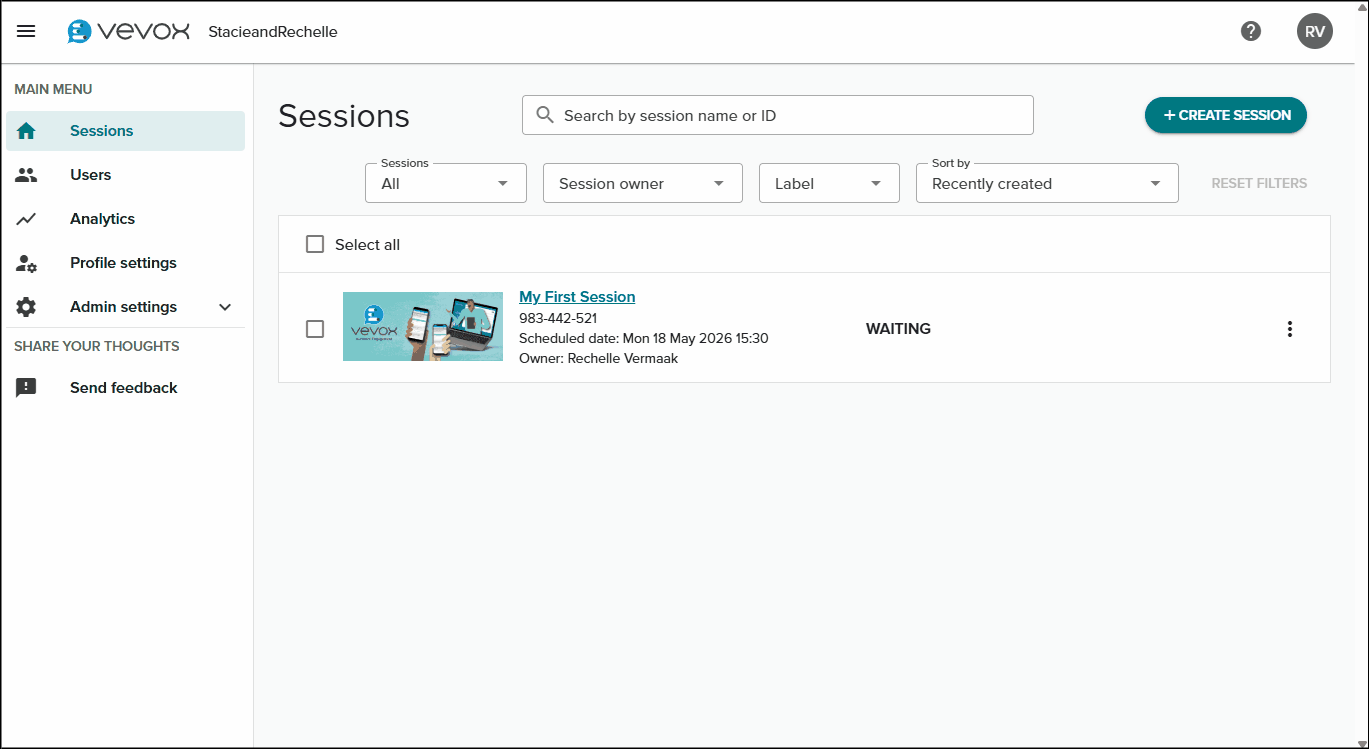Click the Send feedback speech bubble icon
Image resolution: width=1369 pixels, height=749 pixels.
(x=26, y=388)
